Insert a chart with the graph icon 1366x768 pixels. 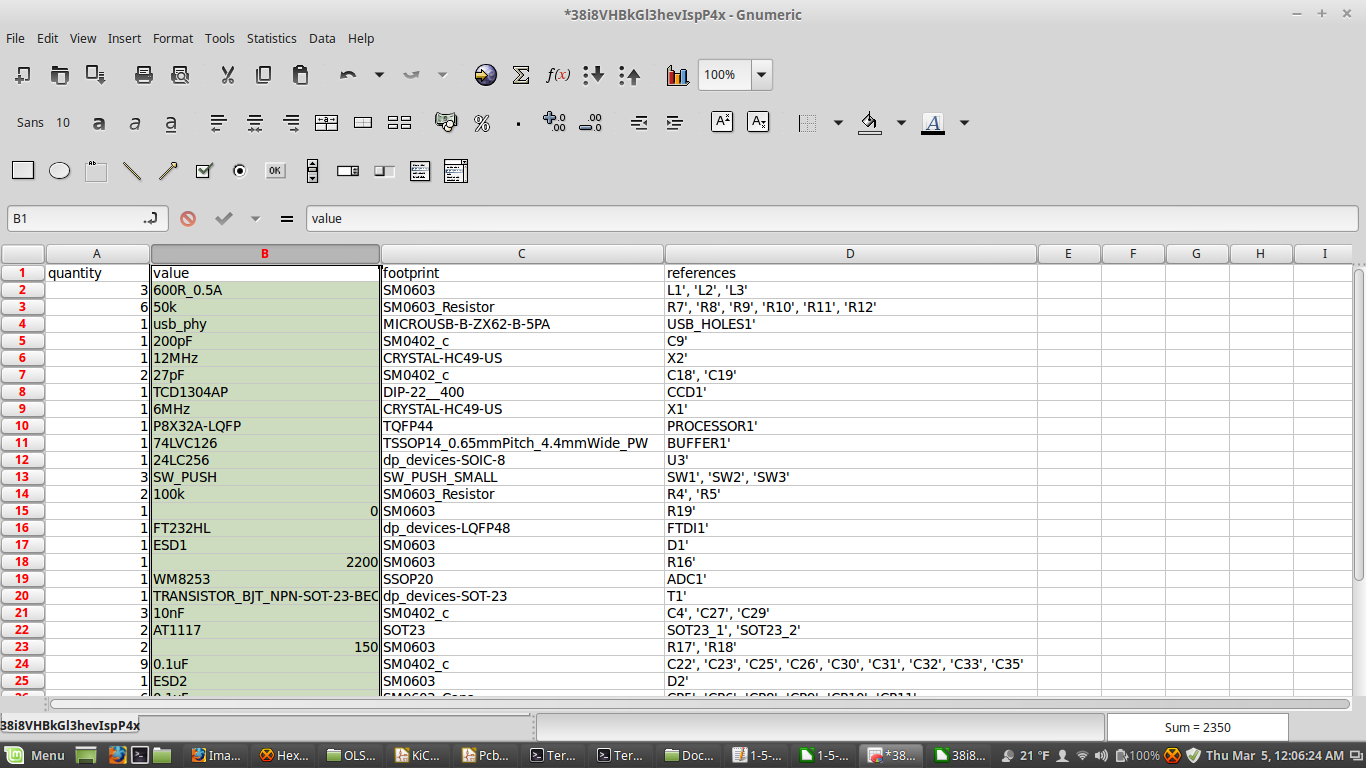[x=678, y=75]
